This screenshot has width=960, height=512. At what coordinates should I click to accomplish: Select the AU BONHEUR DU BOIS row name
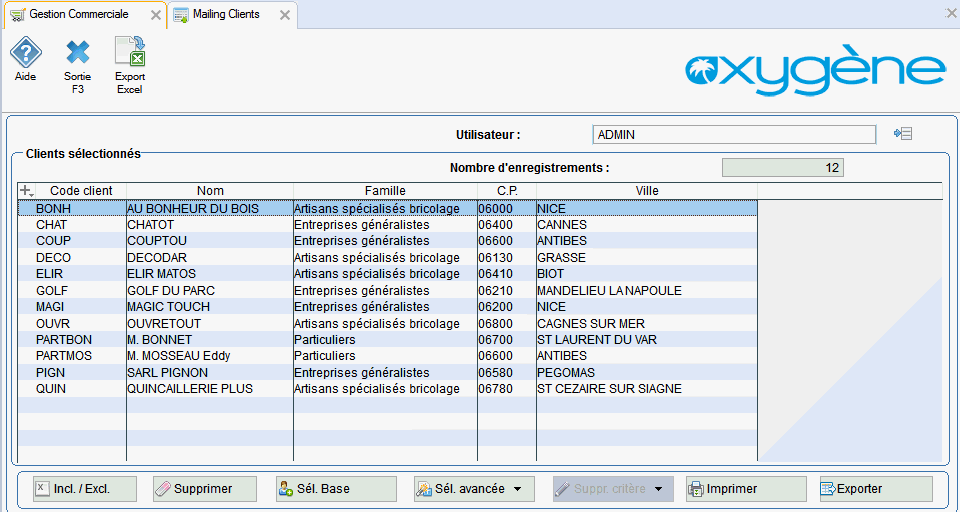pos(210,209)
